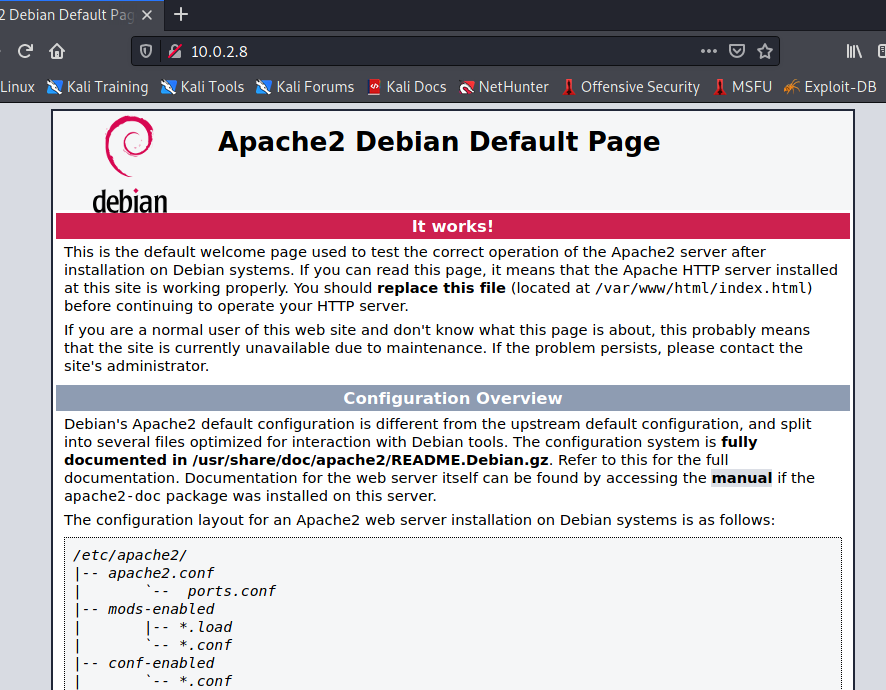Screen dimensions: 886x690
Task: Click the 'replace this file' bold text
Action: [x=441, y=288]
